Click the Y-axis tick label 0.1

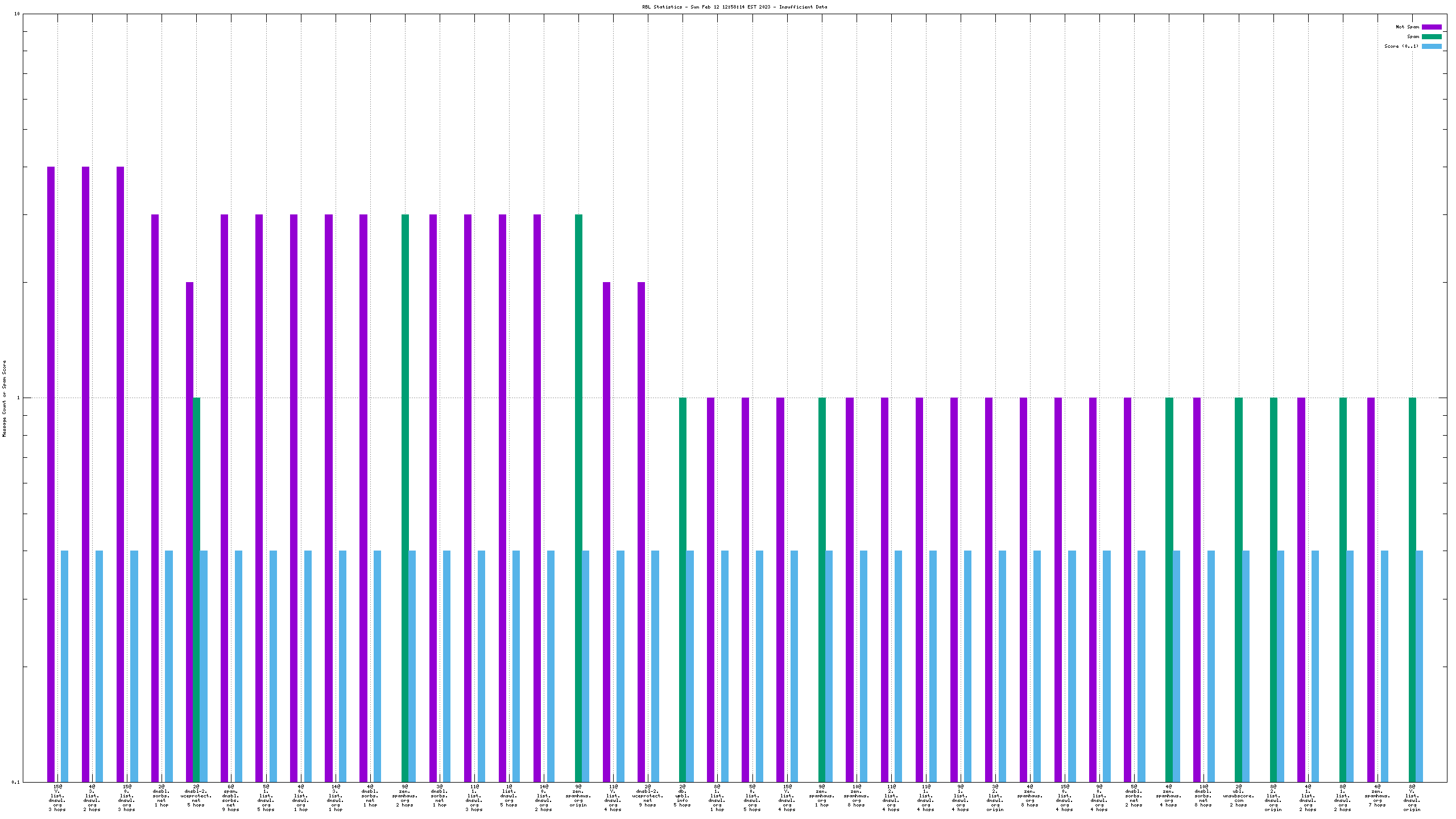point(16,782)
